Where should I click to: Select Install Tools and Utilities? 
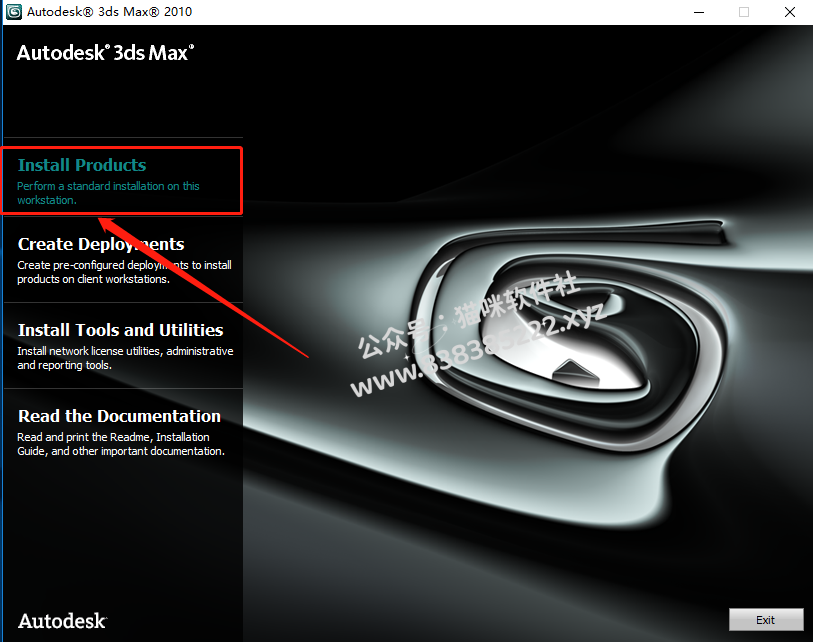point(120,330)
